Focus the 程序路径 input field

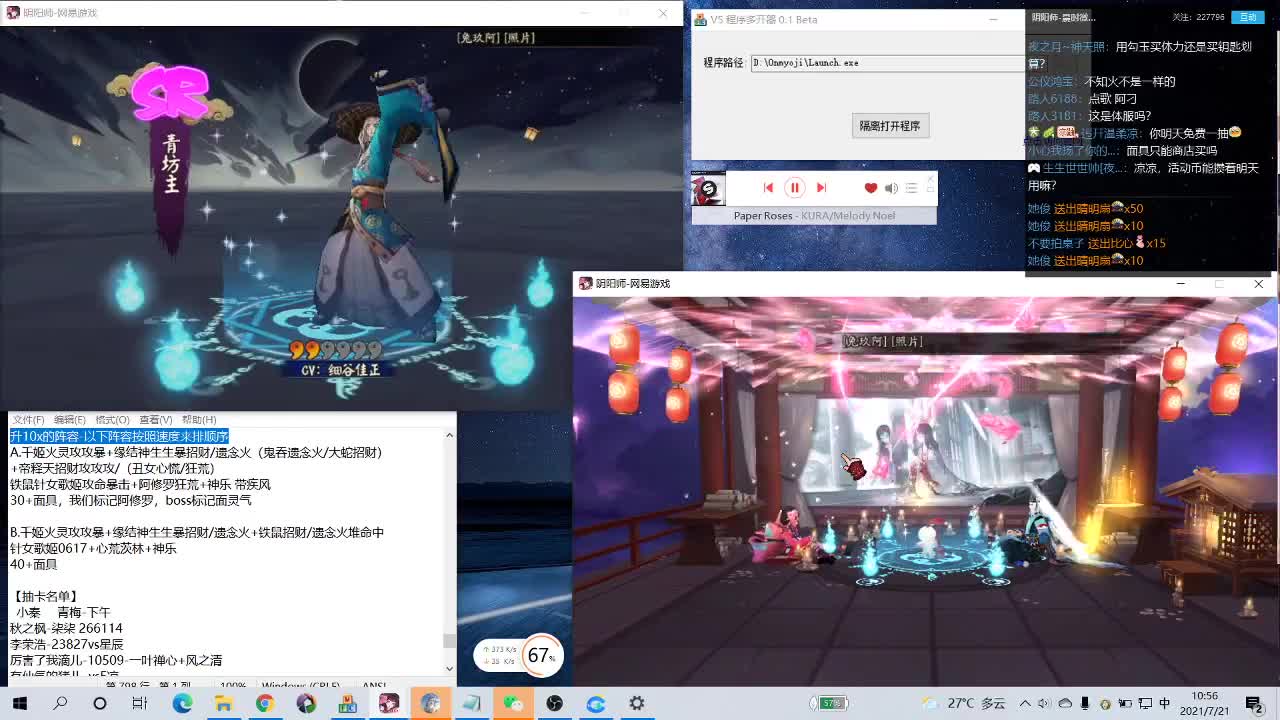pos(887,63)
